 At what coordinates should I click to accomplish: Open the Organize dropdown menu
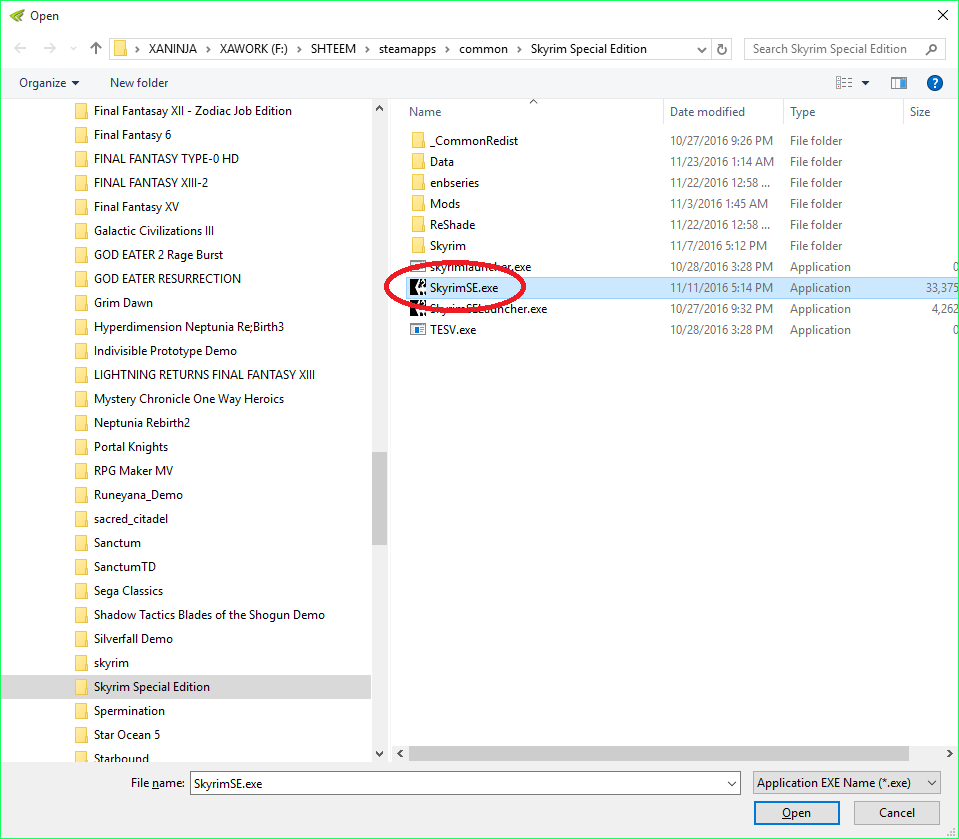pos(49,83)
